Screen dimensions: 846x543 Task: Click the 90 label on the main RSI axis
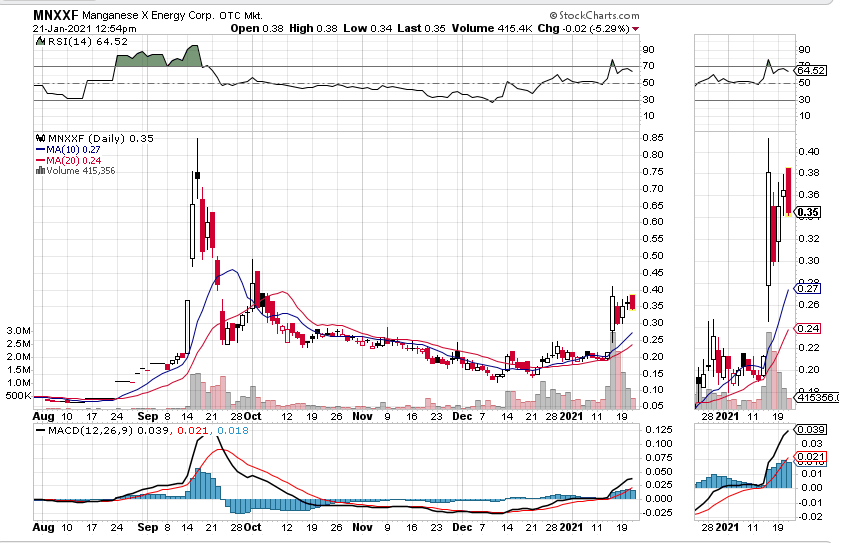tap(649, 50)
